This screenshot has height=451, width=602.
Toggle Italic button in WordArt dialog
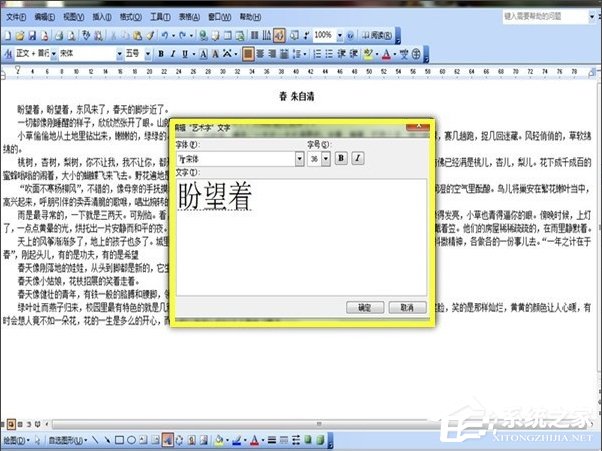(357, 158)
